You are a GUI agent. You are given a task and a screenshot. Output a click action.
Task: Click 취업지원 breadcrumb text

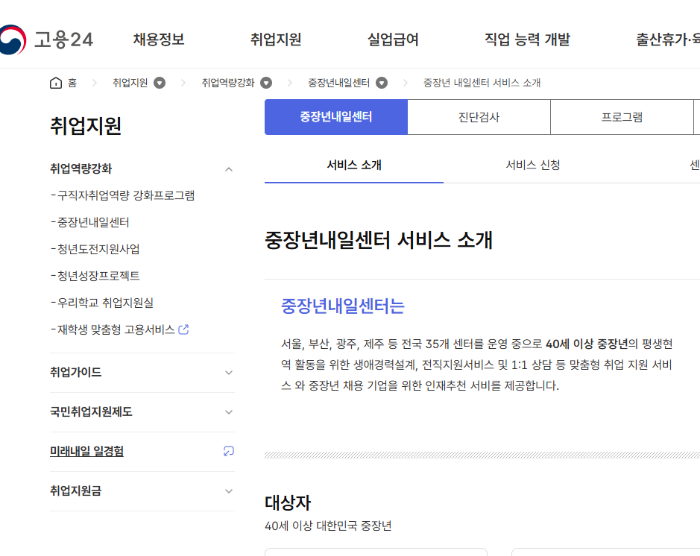(x=130, y=83)
